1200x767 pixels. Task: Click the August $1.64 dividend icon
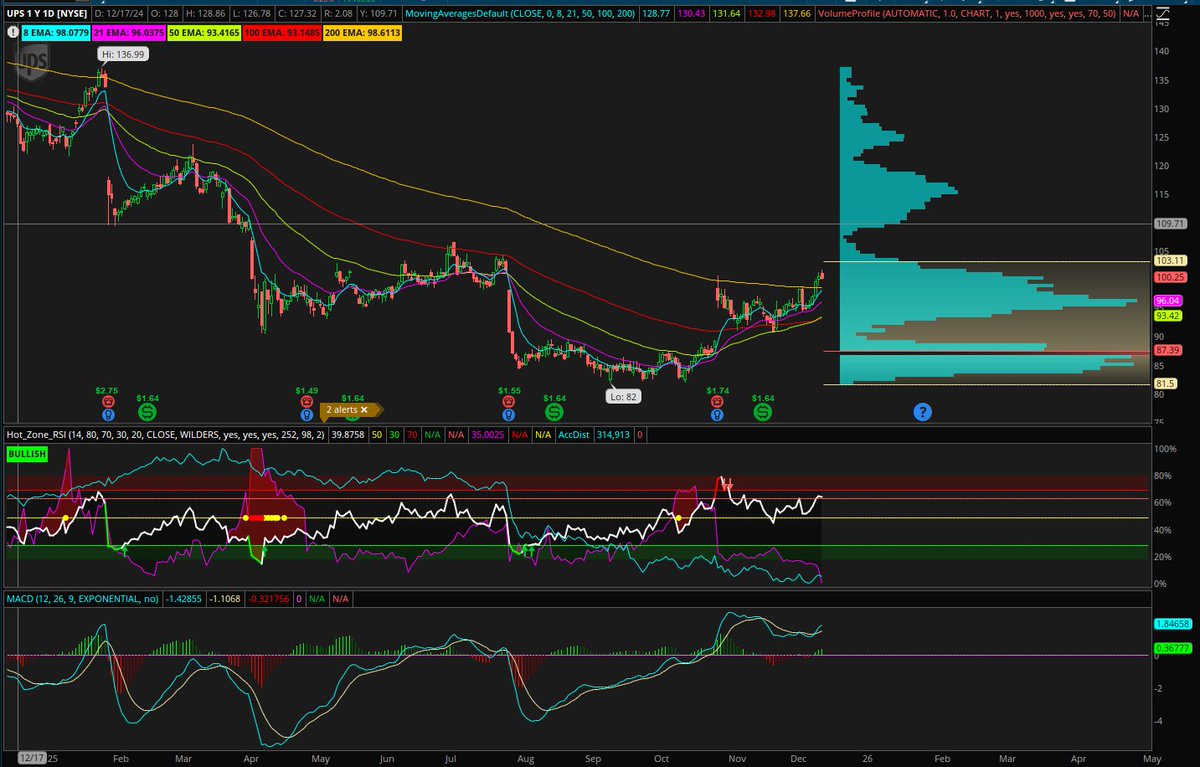click(x=554, y=411)
